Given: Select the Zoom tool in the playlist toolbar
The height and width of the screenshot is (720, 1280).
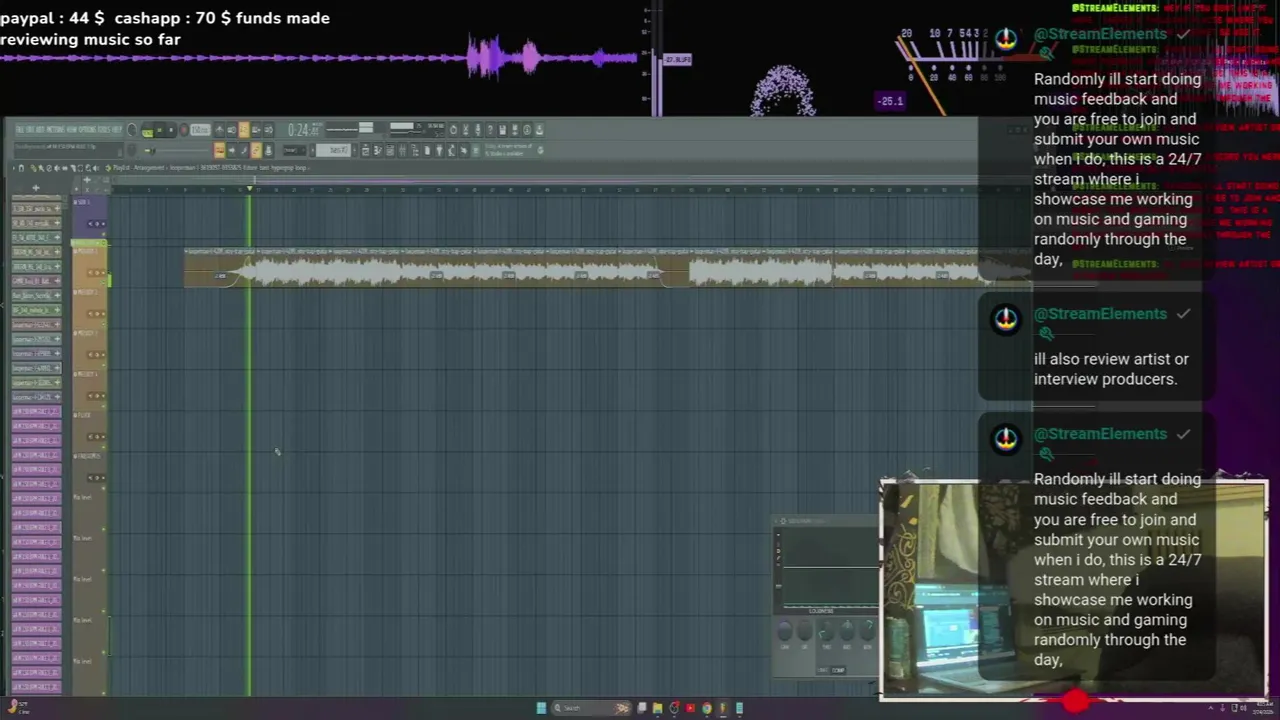Looking at the screenshot, I should point(88,168).
